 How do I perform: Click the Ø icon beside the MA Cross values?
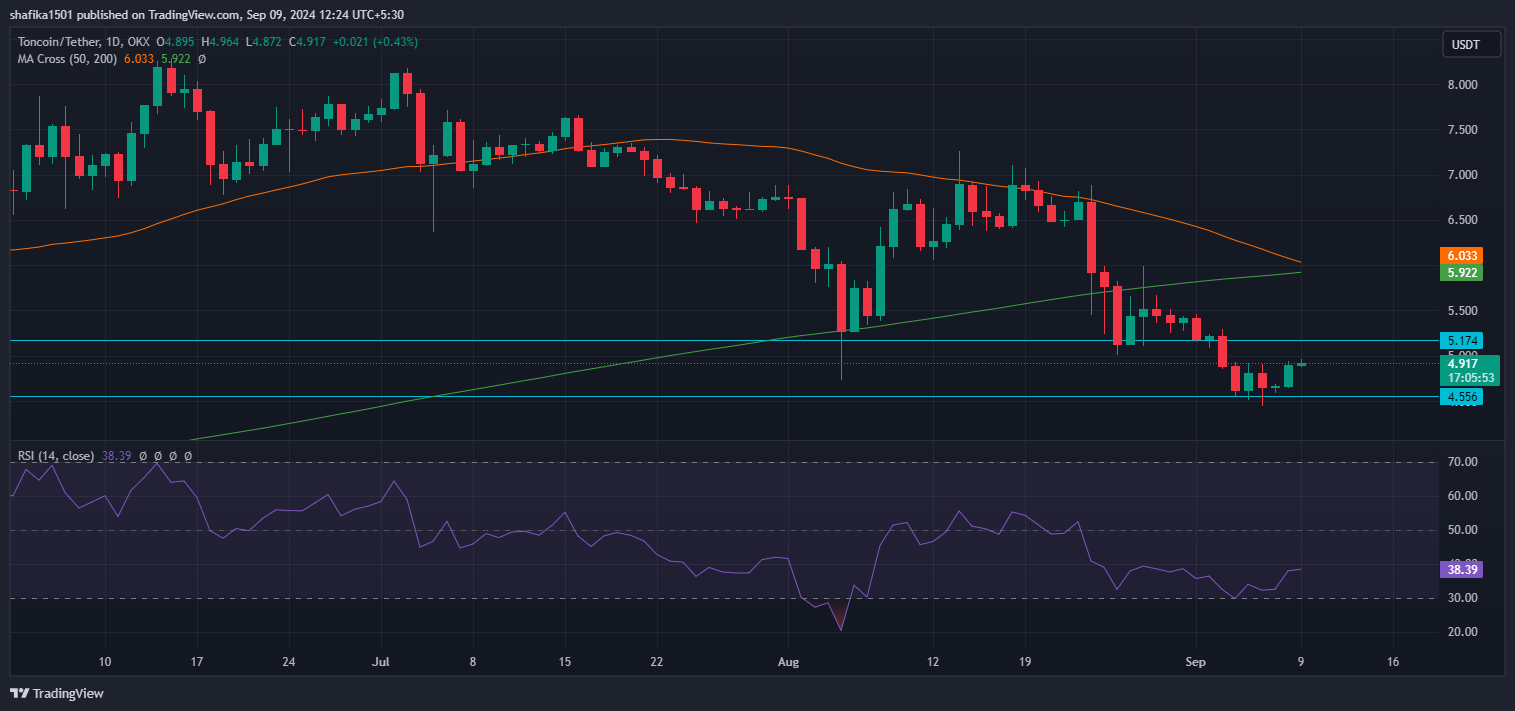(x=202, y=58)
